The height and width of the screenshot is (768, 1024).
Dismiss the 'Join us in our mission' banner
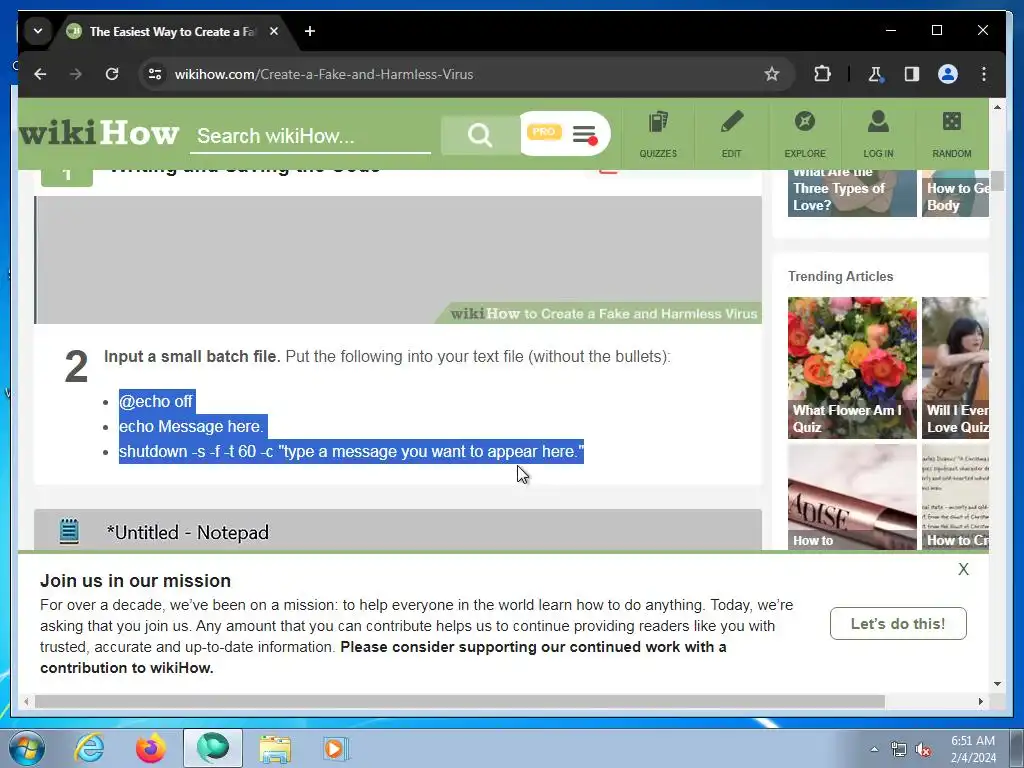pos(963,569)
